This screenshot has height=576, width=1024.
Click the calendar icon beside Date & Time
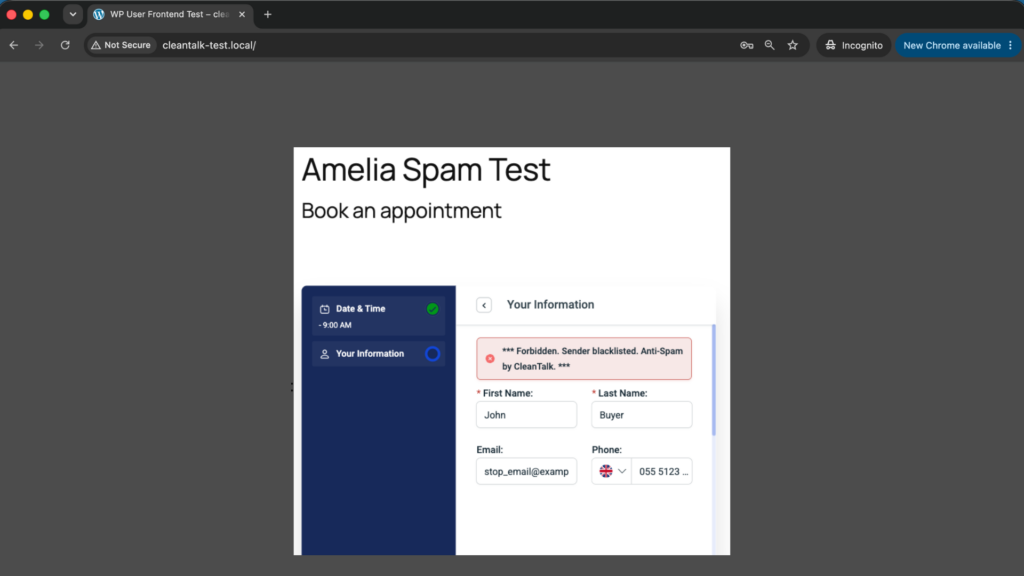pos(325,309)
